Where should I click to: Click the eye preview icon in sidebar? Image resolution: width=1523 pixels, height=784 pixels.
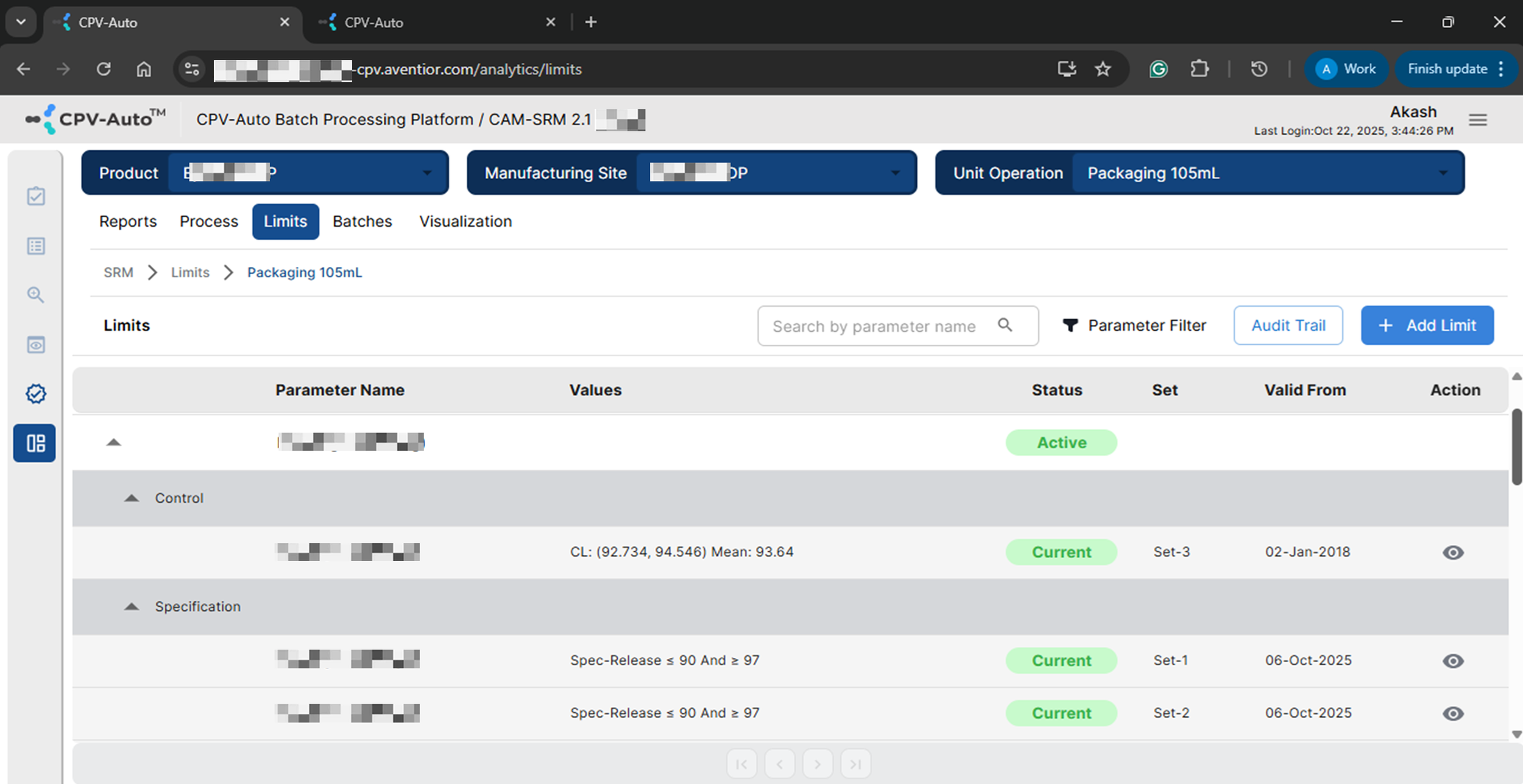pos(35,344)
